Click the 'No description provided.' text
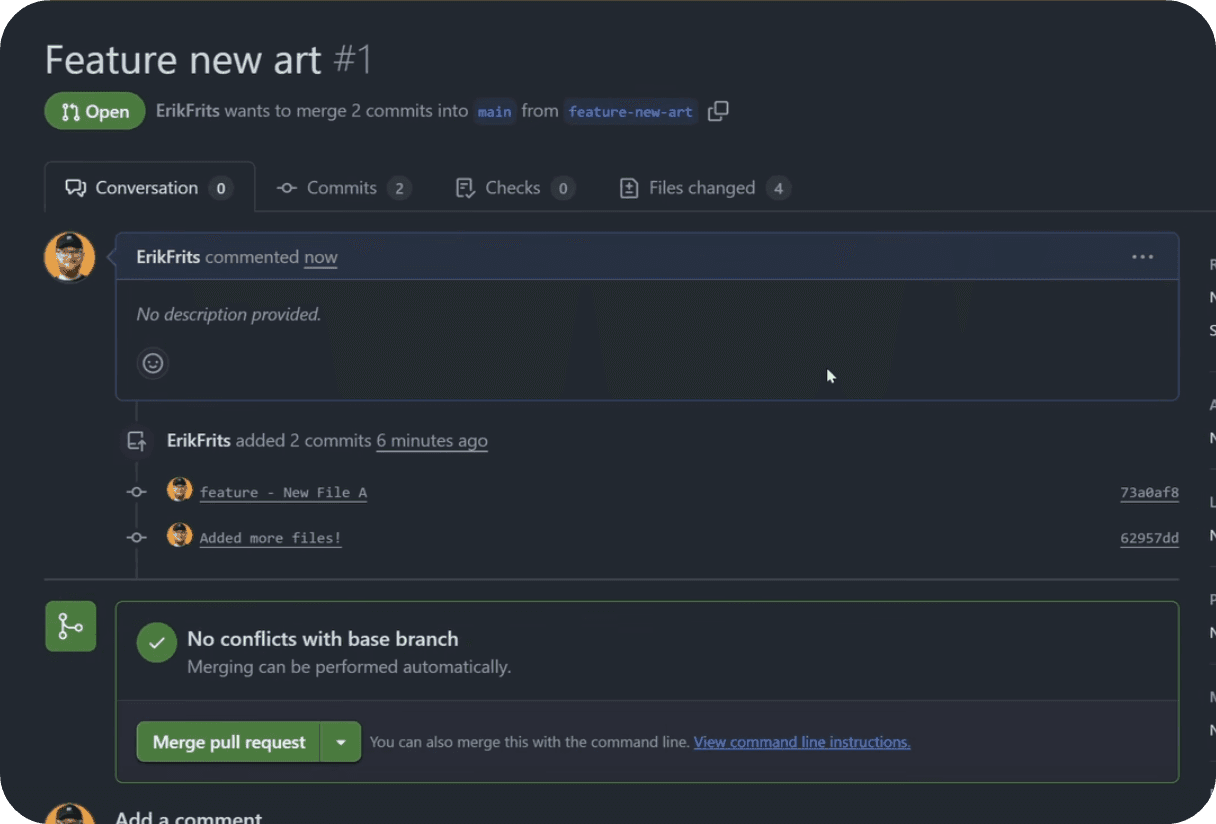The image size is (1216, 824). (x=229, y=314)
